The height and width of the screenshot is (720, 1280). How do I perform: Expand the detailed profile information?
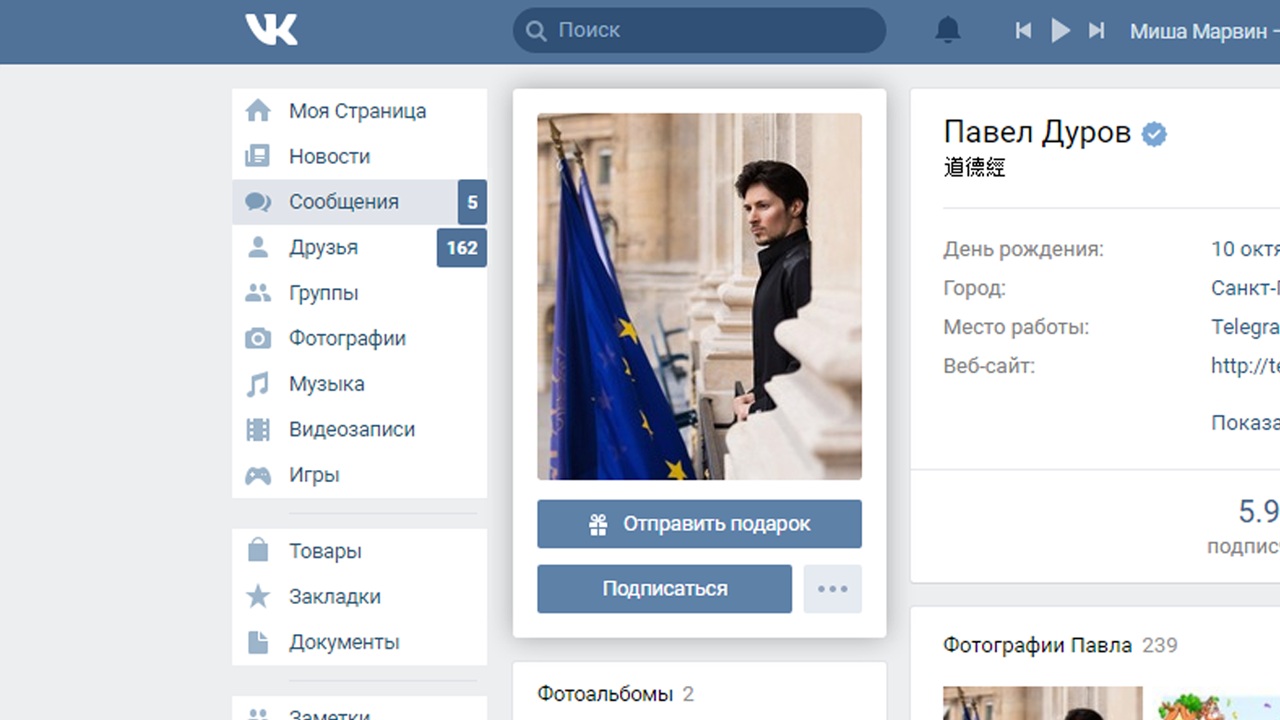click(x=1245, y=423)
